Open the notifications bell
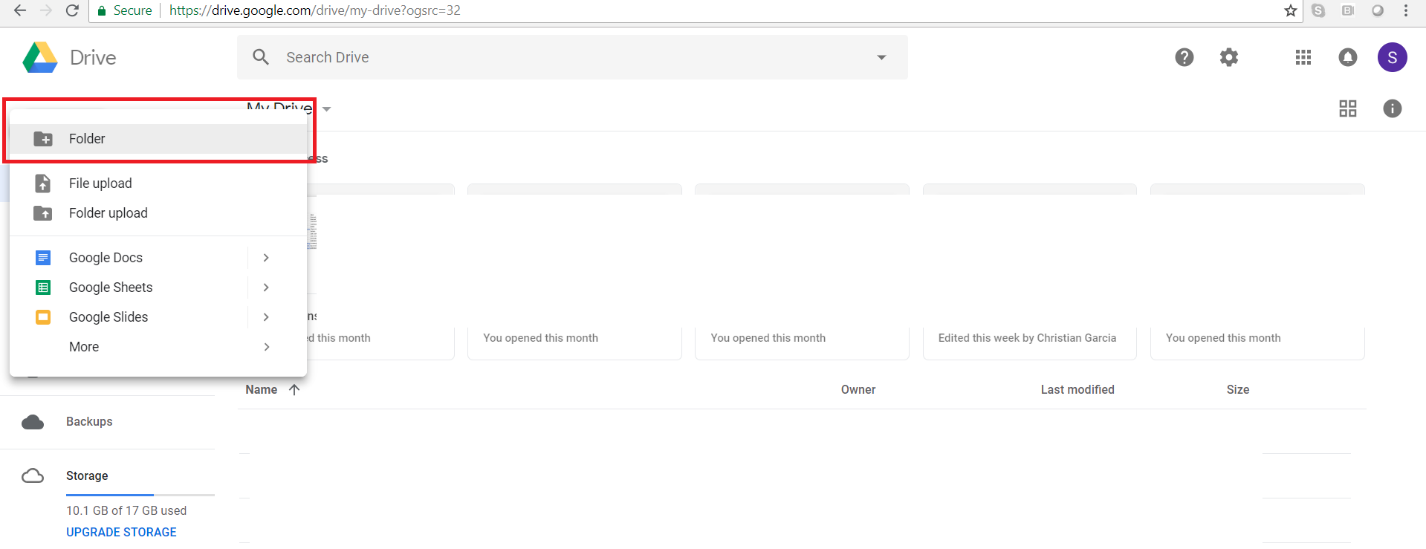This screenshot has width=1426, height=549. [1348, 57]
